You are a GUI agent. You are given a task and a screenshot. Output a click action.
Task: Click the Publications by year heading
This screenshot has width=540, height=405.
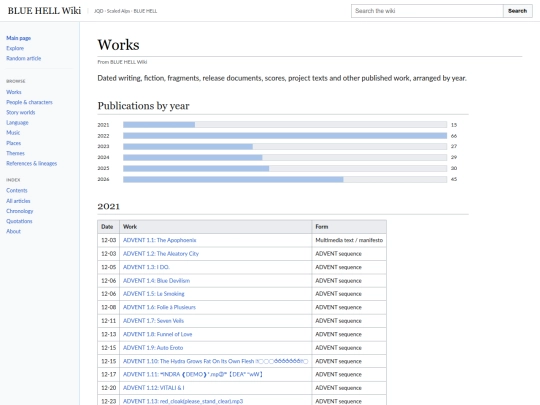pyautogui.click(x=144, y=106)
